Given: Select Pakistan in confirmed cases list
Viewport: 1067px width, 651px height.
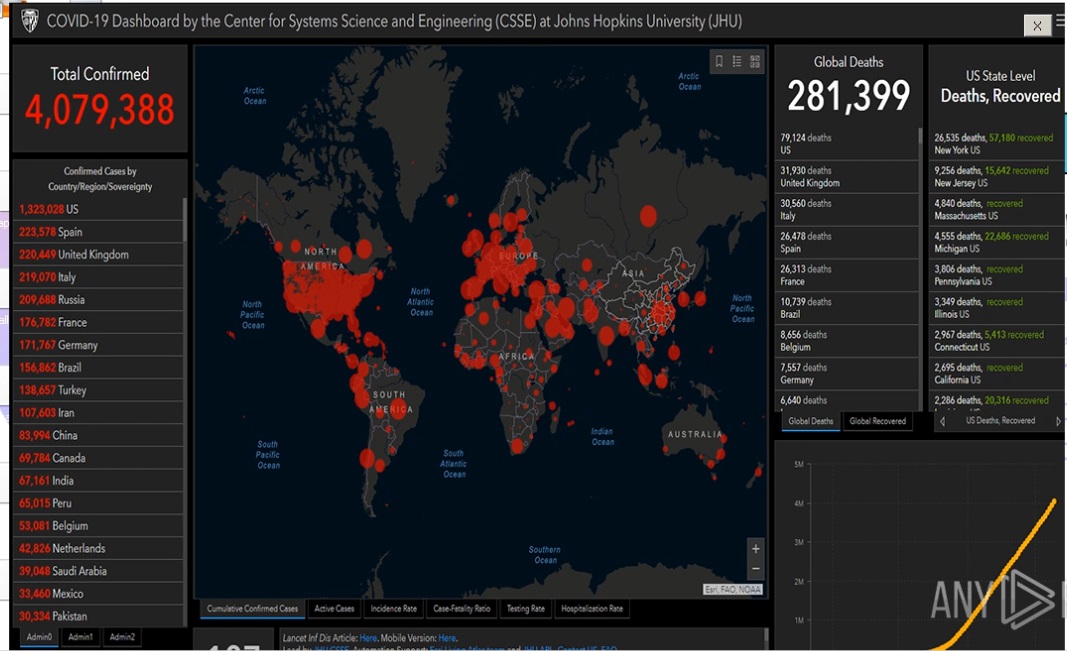Looking at the screenshot, I should pyautogui.click(x=98, y=616).
